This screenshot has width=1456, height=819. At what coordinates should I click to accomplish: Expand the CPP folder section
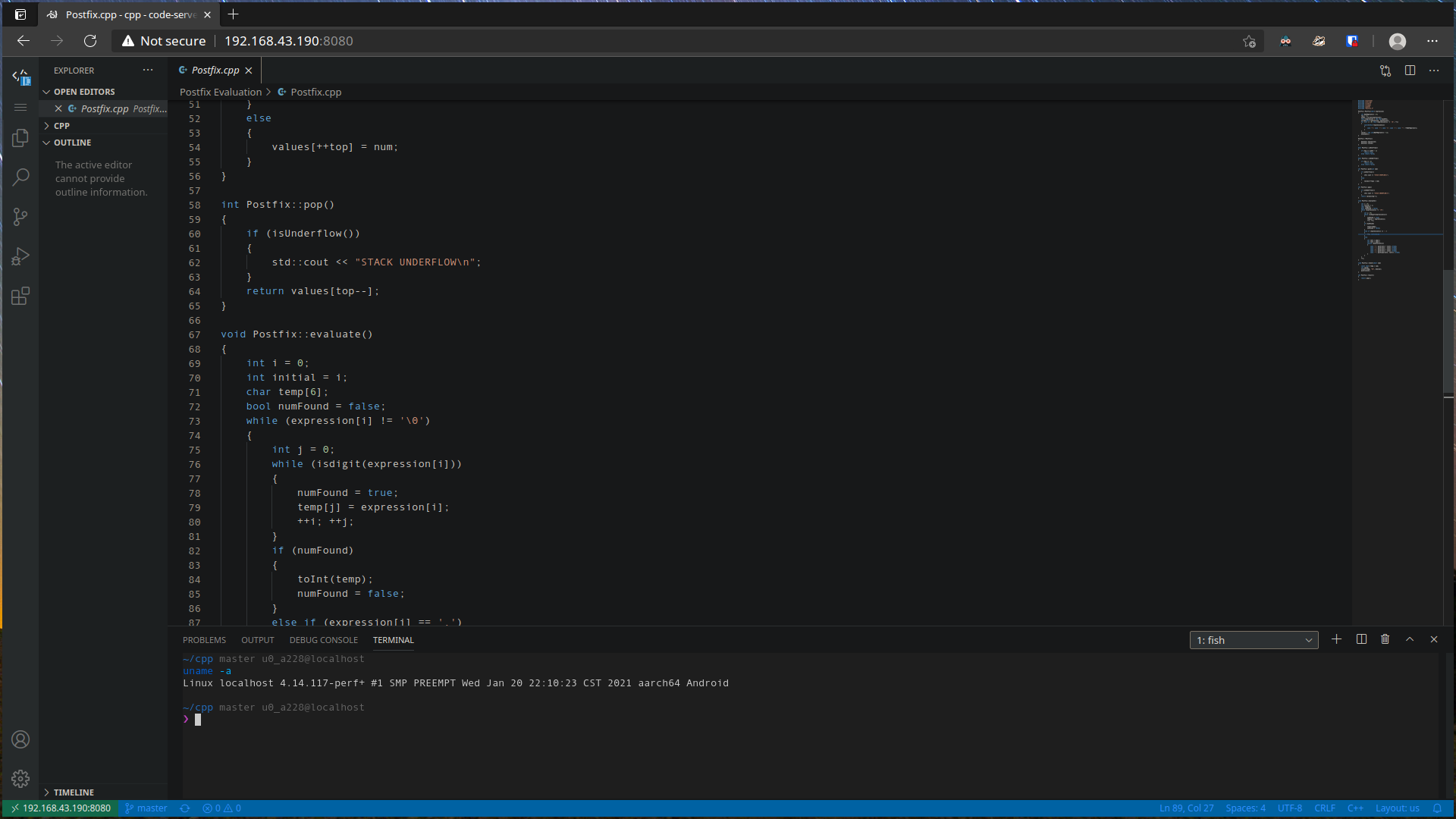[x=103, y=126]
